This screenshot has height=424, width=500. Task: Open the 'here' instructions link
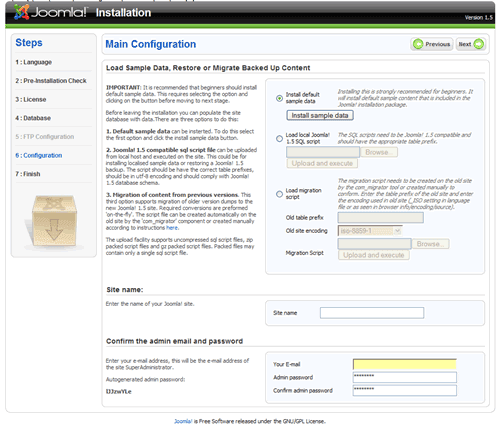coord(172,228)
